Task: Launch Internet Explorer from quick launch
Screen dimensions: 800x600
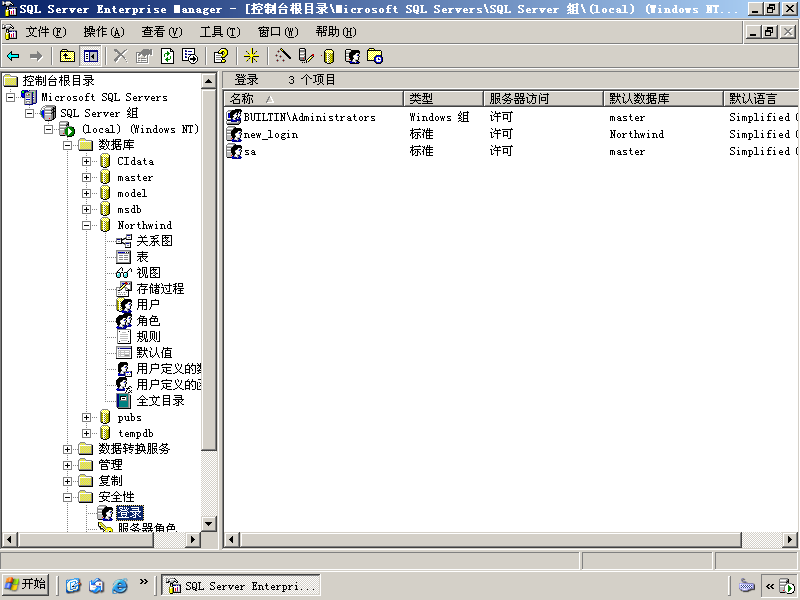Action: coord(120,585)
